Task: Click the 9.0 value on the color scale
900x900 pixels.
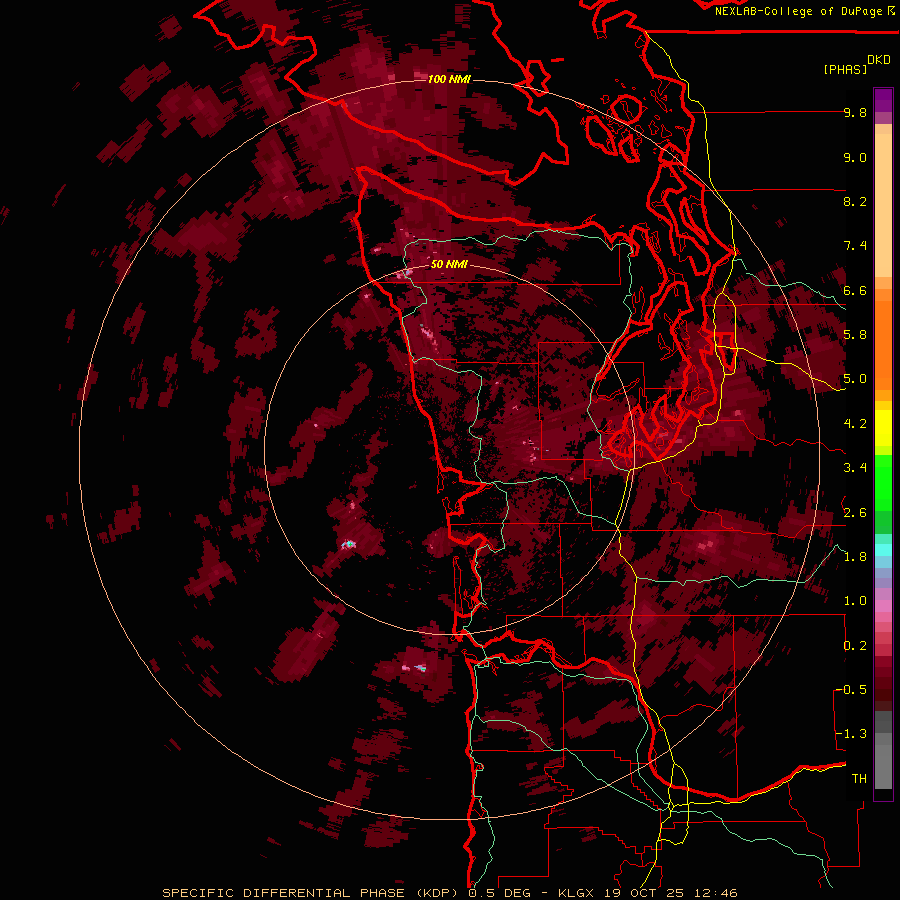Action: 855,157
